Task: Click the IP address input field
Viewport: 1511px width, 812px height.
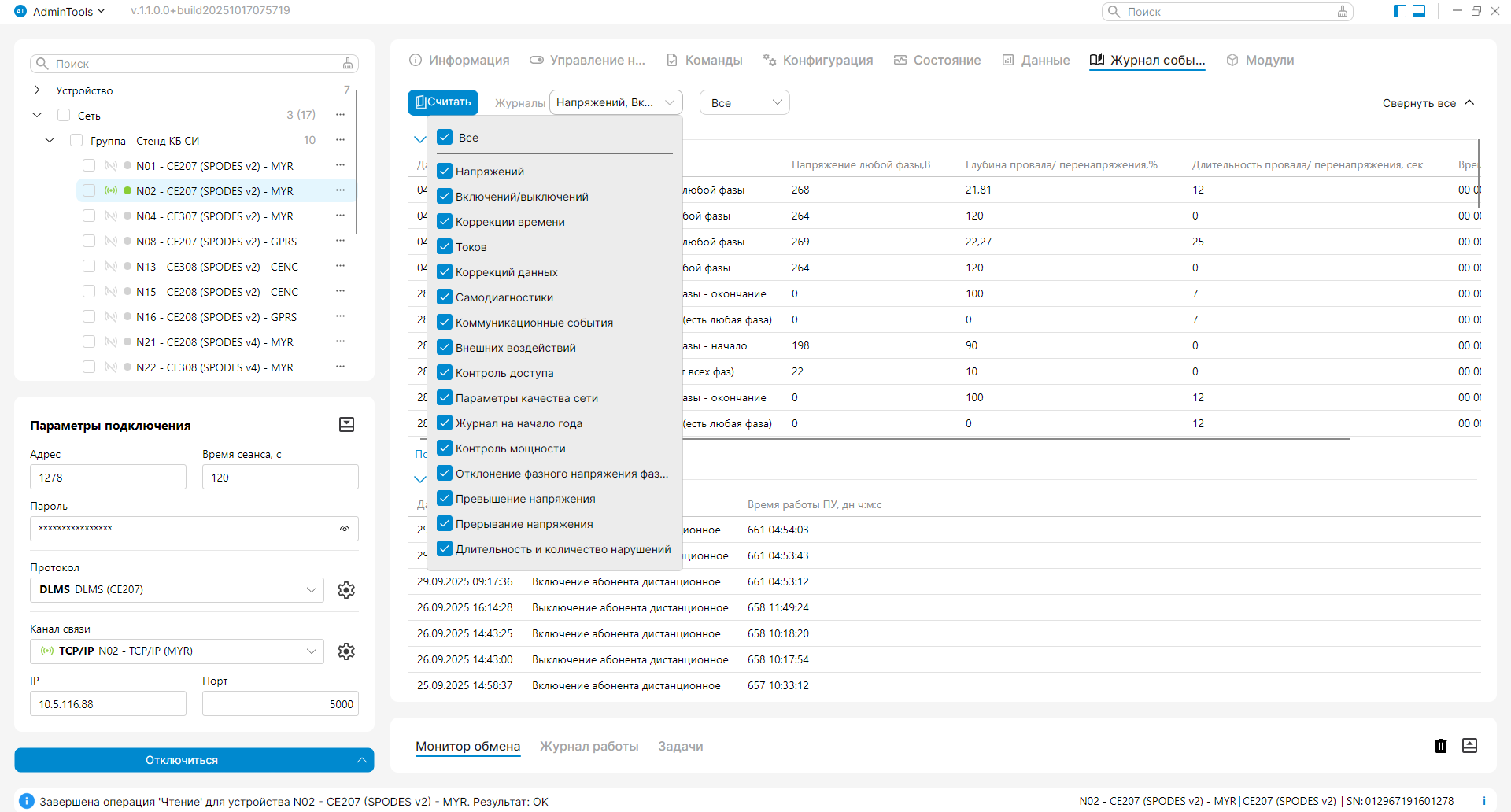Action: click(x=108, y=704)
